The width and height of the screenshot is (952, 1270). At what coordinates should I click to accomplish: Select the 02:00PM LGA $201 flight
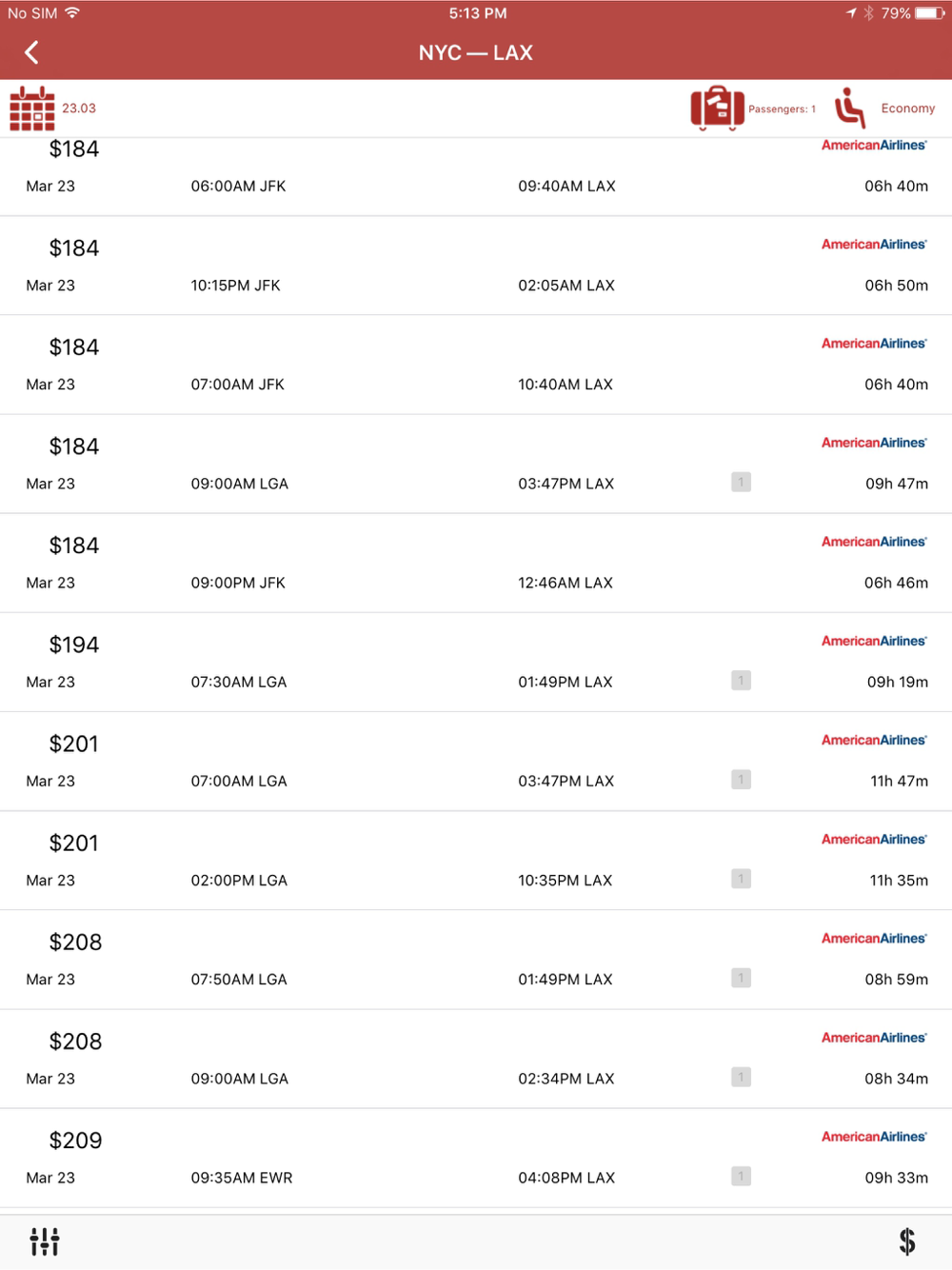tap(476, 861)
